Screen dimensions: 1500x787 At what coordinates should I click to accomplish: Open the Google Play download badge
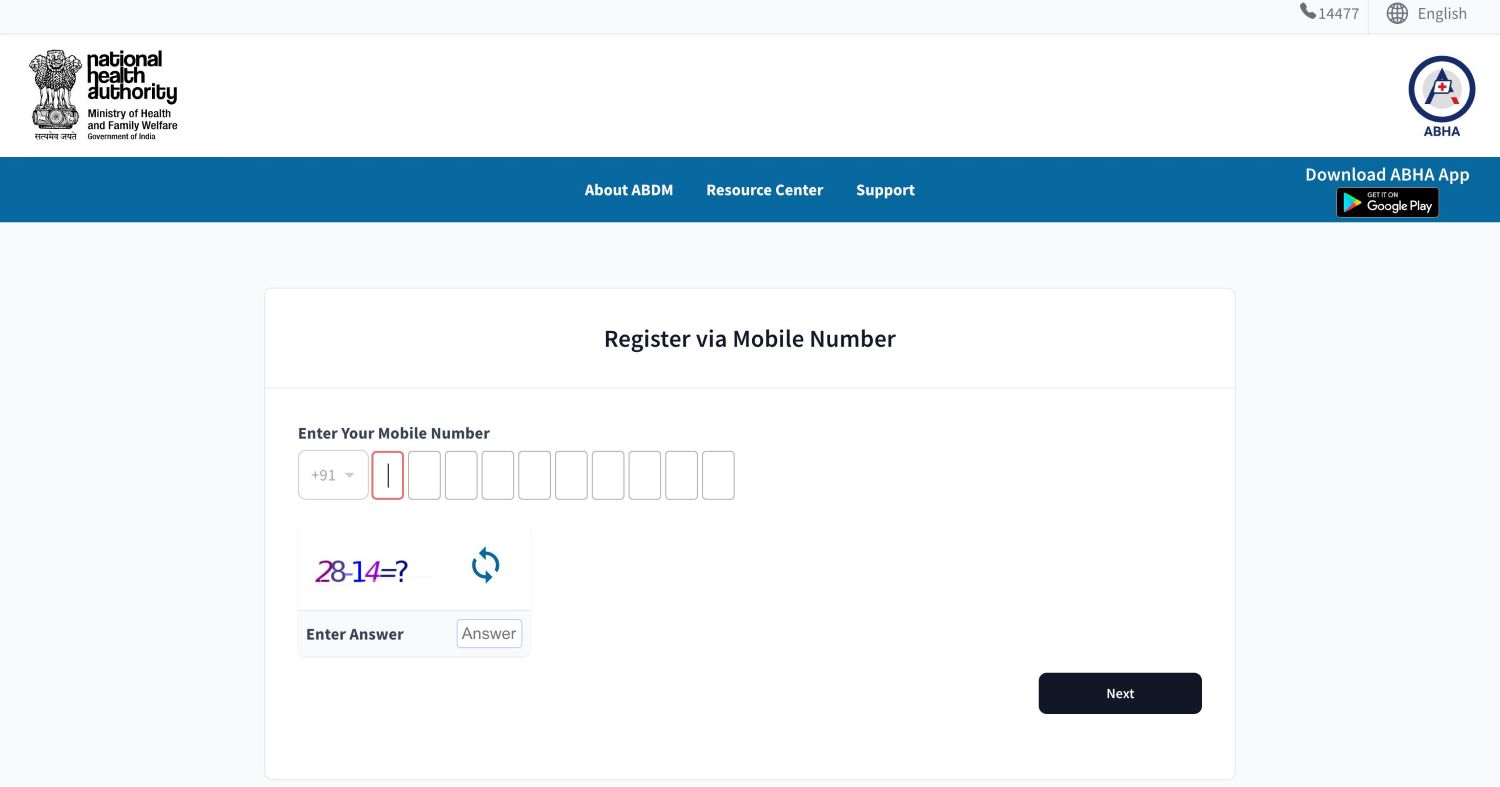click(x=1387, y=203)
